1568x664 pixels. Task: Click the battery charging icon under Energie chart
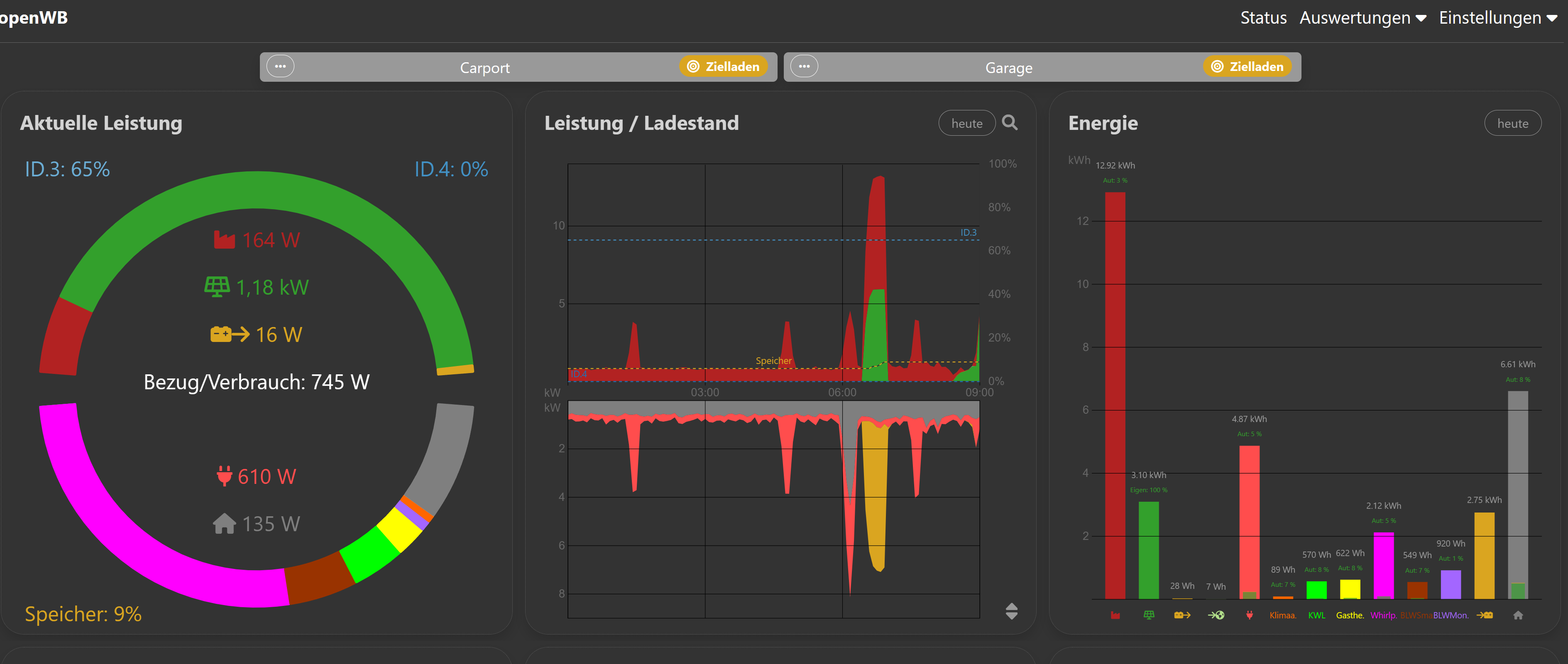point(1484,615)
